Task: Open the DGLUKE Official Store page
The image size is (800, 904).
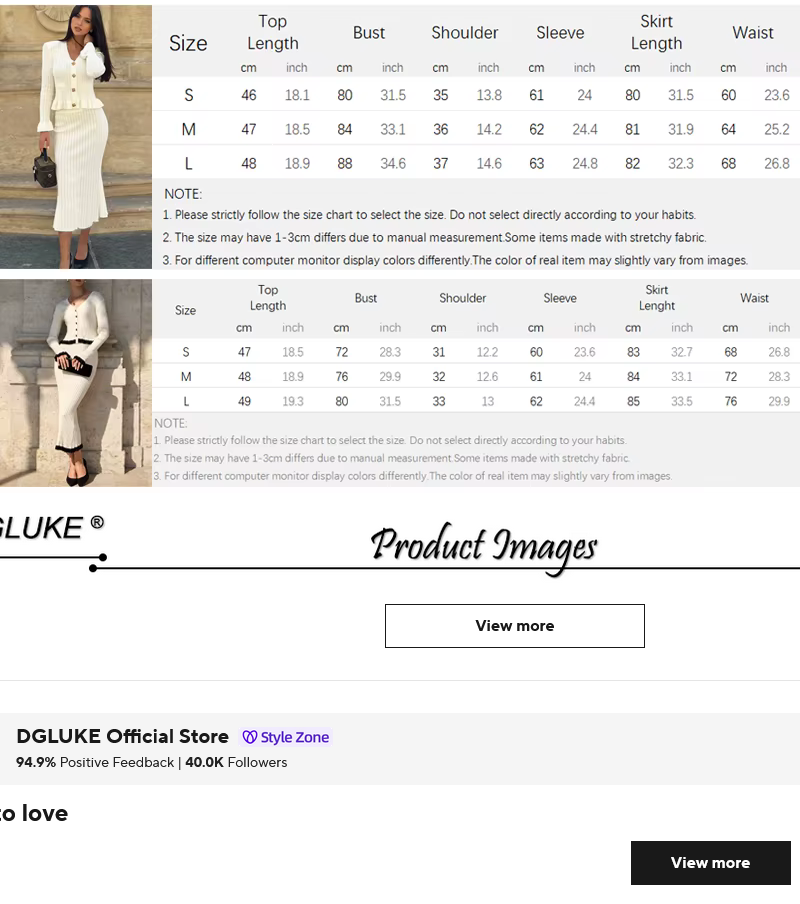Action: click(x=122, y=736)
